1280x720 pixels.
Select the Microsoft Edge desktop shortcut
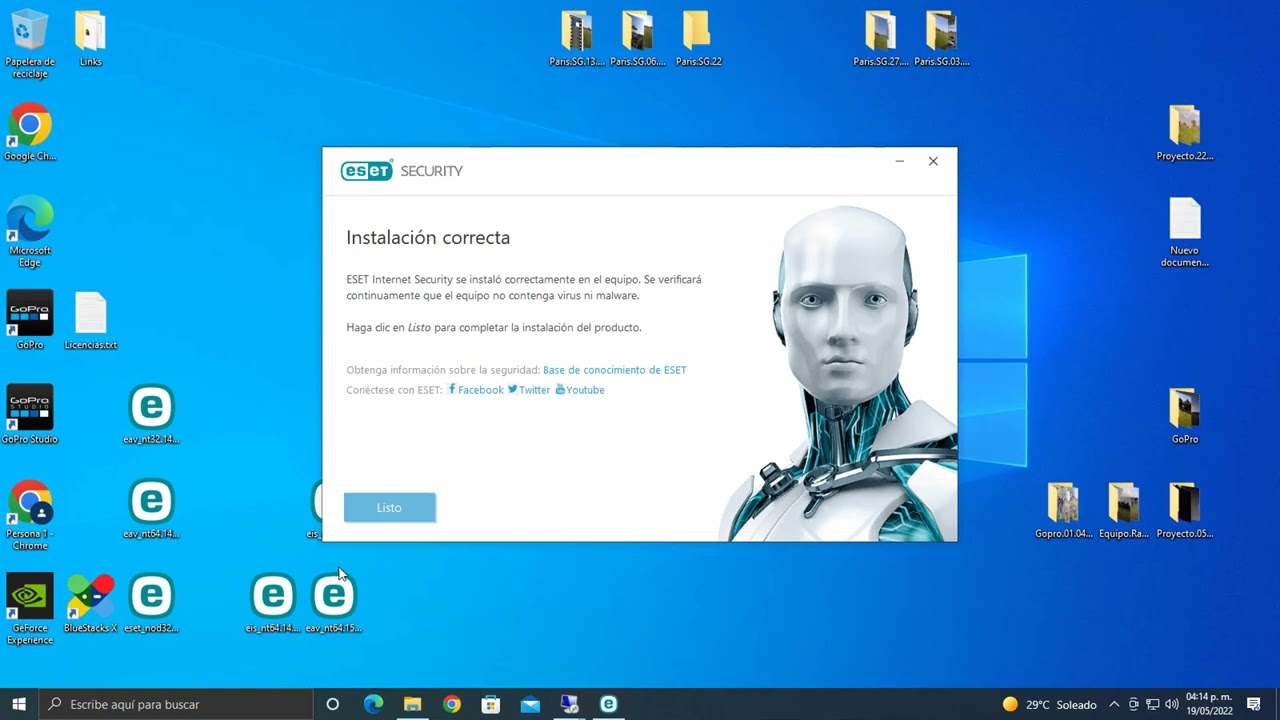(x=30, y=232)
